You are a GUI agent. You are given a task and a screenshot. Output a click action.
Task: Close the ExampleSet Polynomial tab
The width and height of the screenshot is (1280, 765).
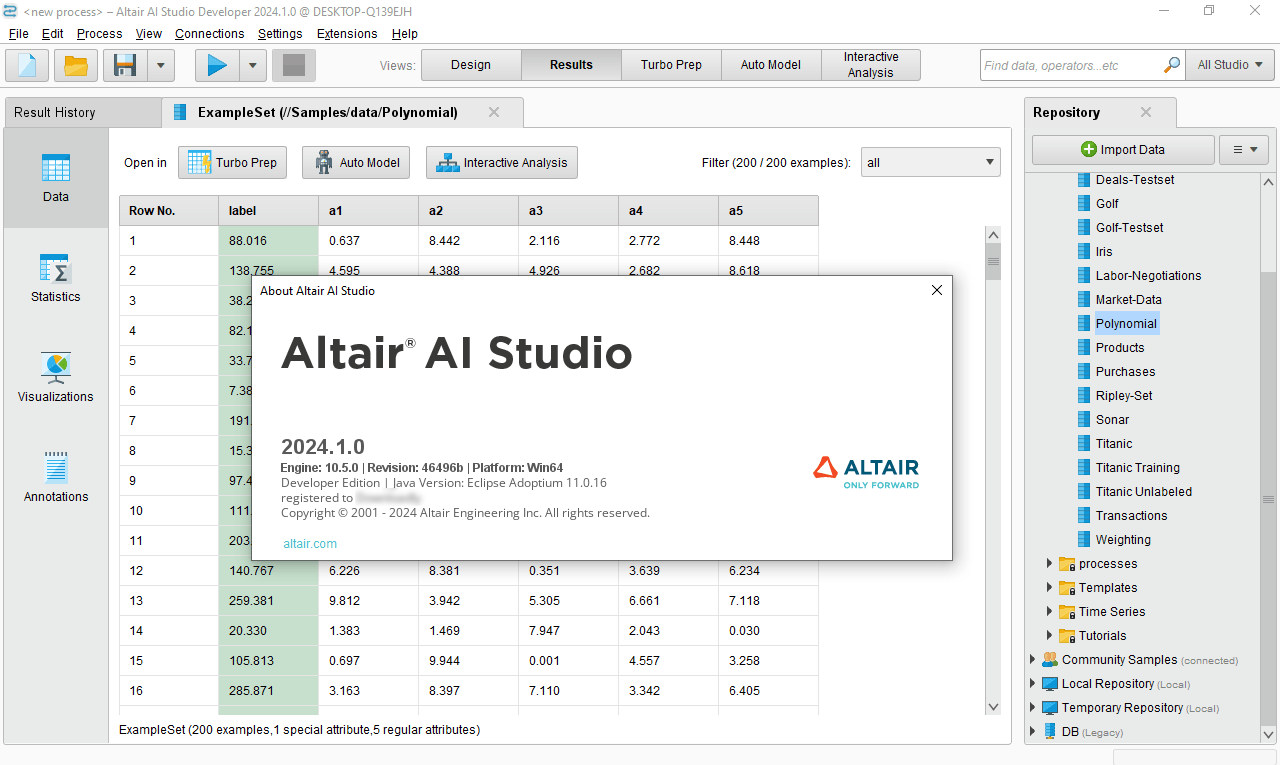click(494, 112)
